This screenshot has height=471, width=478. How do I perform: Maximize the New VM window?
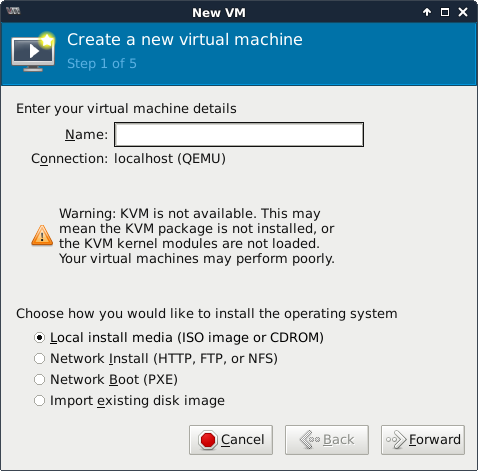pos(445,12)
